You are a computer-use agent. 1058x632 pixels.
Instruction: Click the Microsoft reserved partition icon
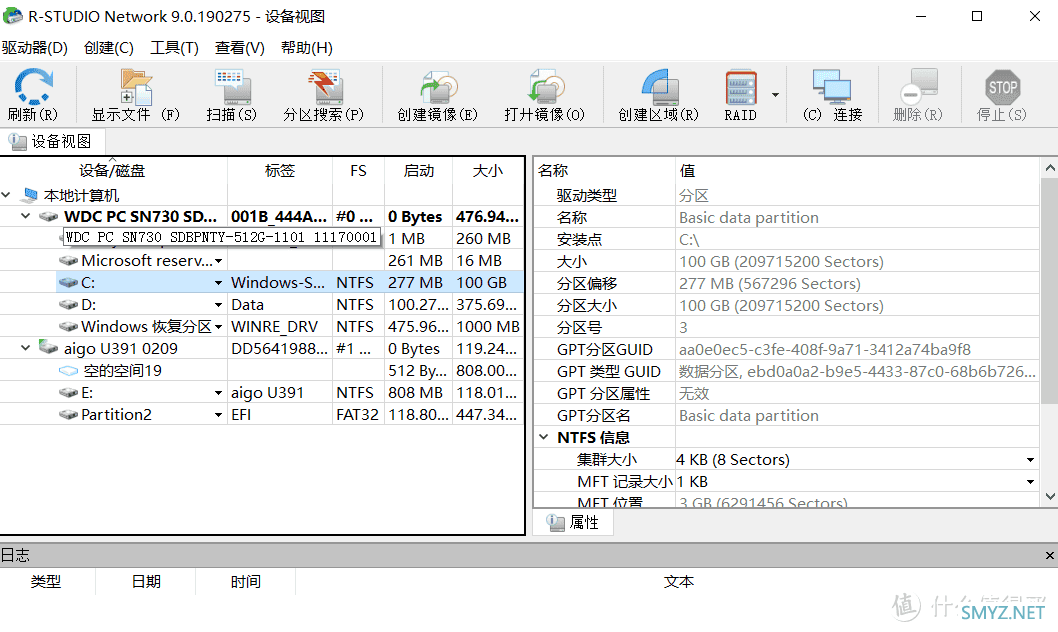tap(68, 260)
